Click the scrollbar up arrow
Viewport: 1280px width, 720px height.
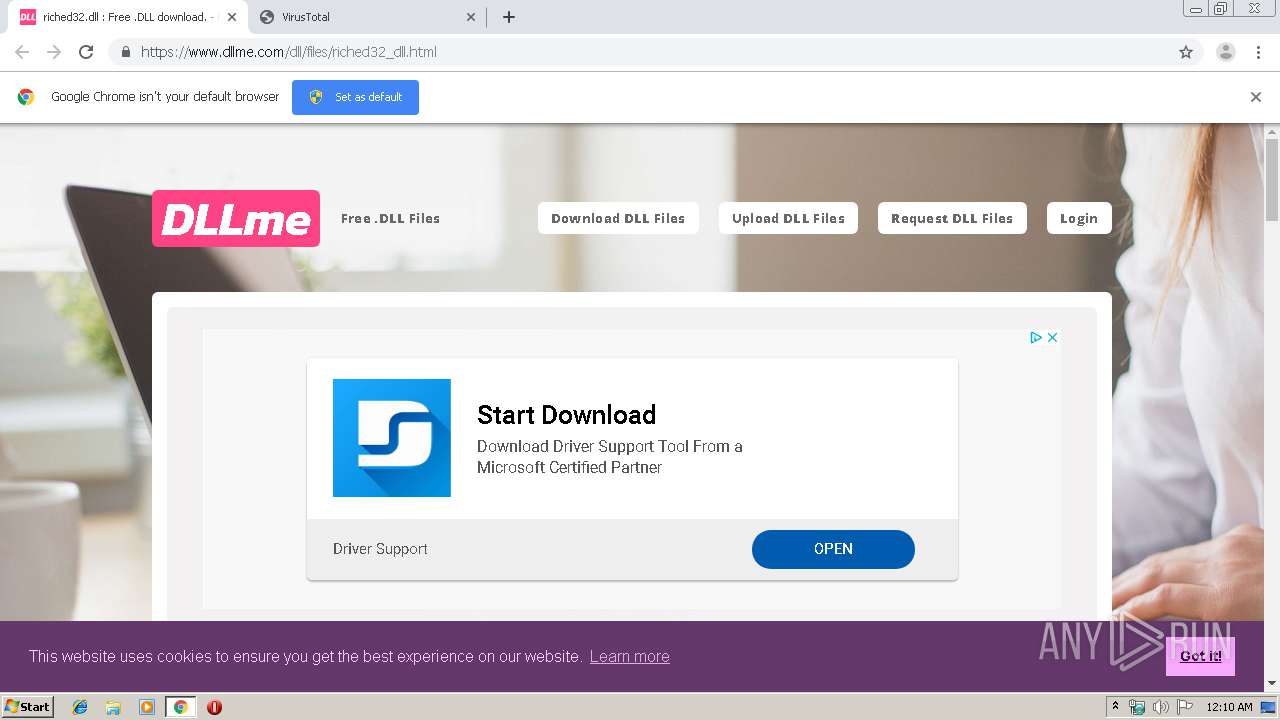click(1272, 131)
